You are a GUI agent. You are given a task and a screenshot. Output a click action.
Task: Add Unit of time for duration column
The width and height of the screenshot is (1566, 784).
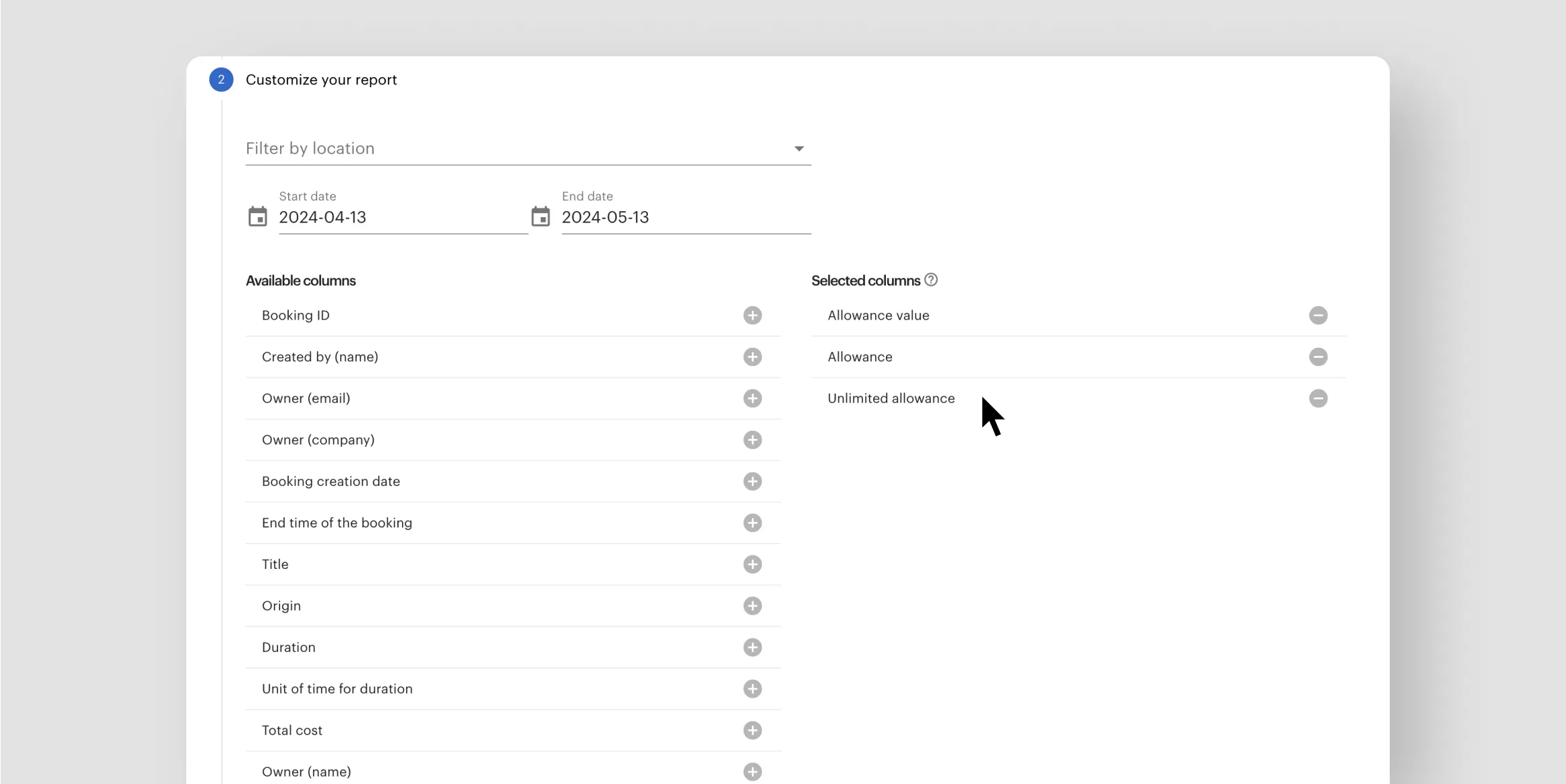pyautogui.click(x=753, y=690)
